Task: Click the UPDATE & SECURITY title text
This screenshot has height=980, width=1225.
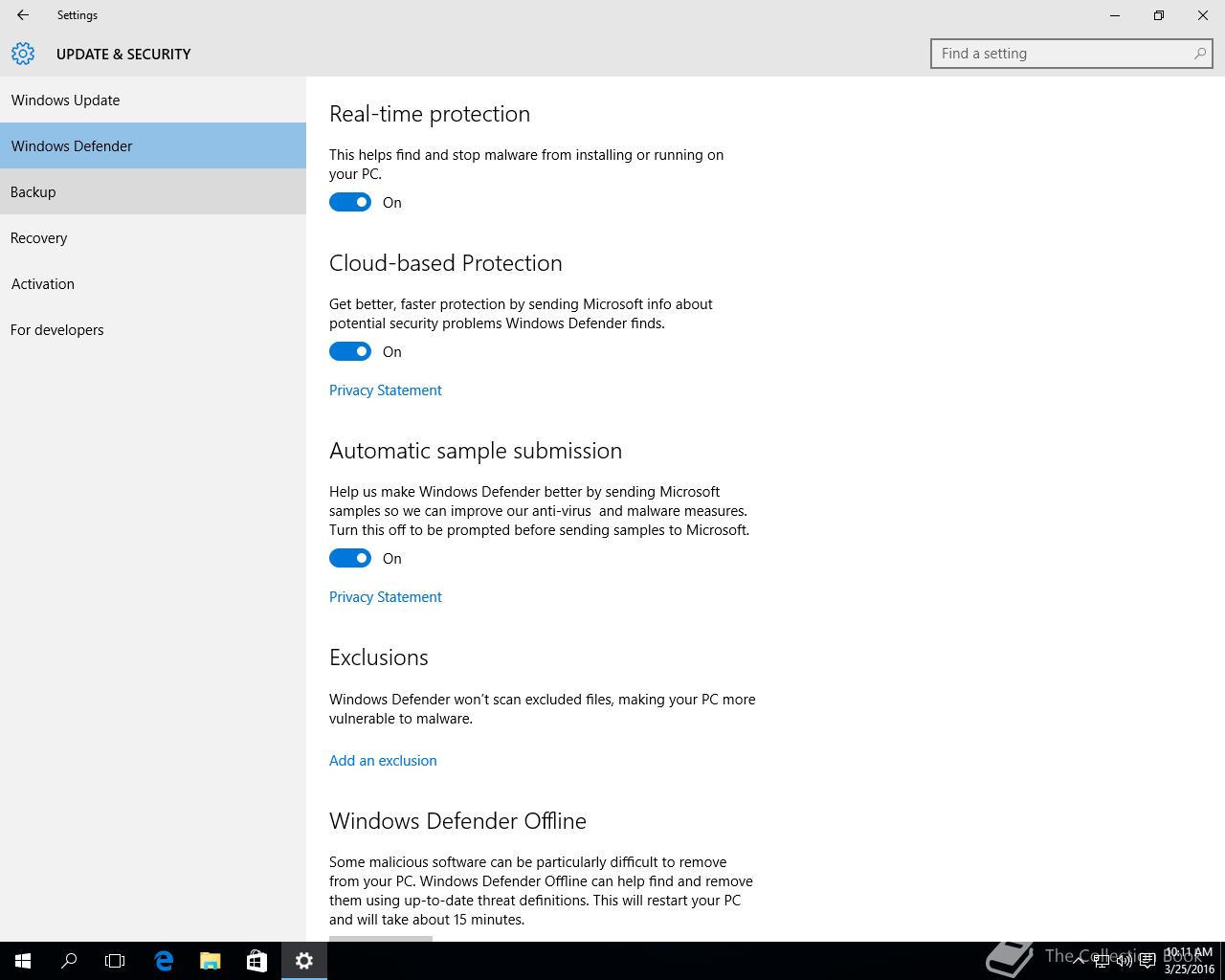Action: click(x=123, y=55)
